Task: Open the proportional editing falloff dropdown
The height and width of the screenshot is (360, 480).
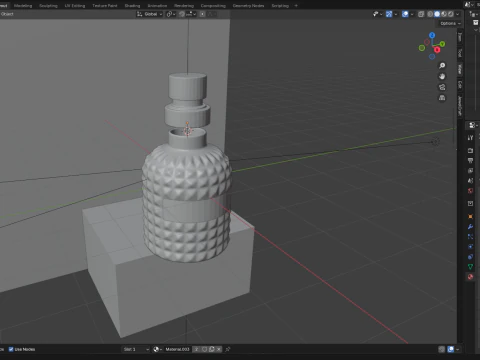Action: [212, 14]
